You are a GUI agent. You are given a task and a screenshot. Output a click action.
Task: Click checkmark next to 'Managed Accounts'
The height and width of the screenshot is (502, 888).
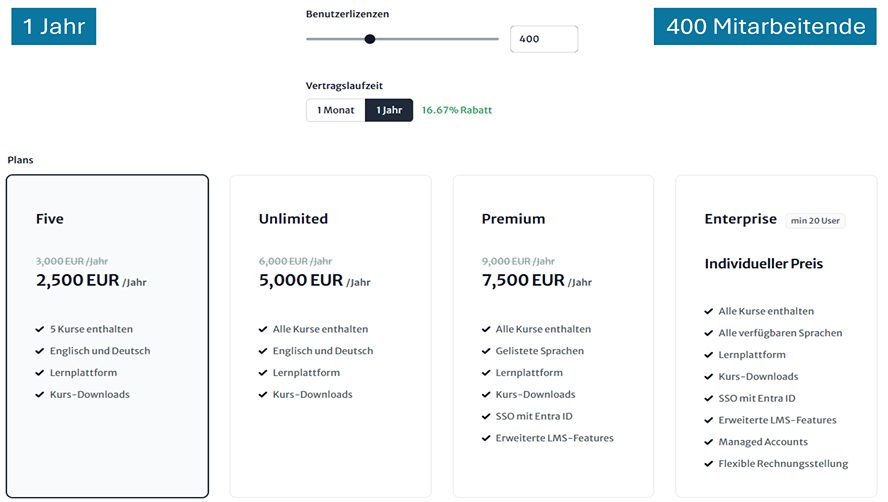coord(708,442)
